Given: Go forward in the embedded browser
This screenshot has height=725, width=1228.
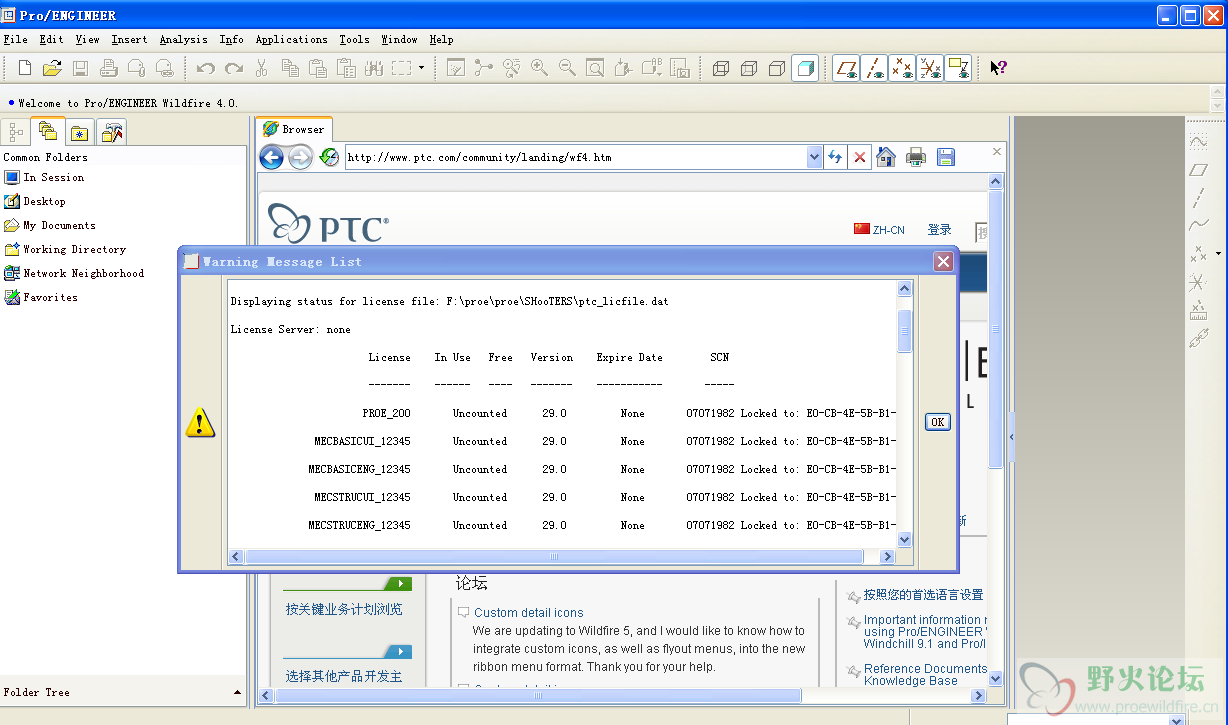Looking at the screenshot, I should tap(300, 157).
